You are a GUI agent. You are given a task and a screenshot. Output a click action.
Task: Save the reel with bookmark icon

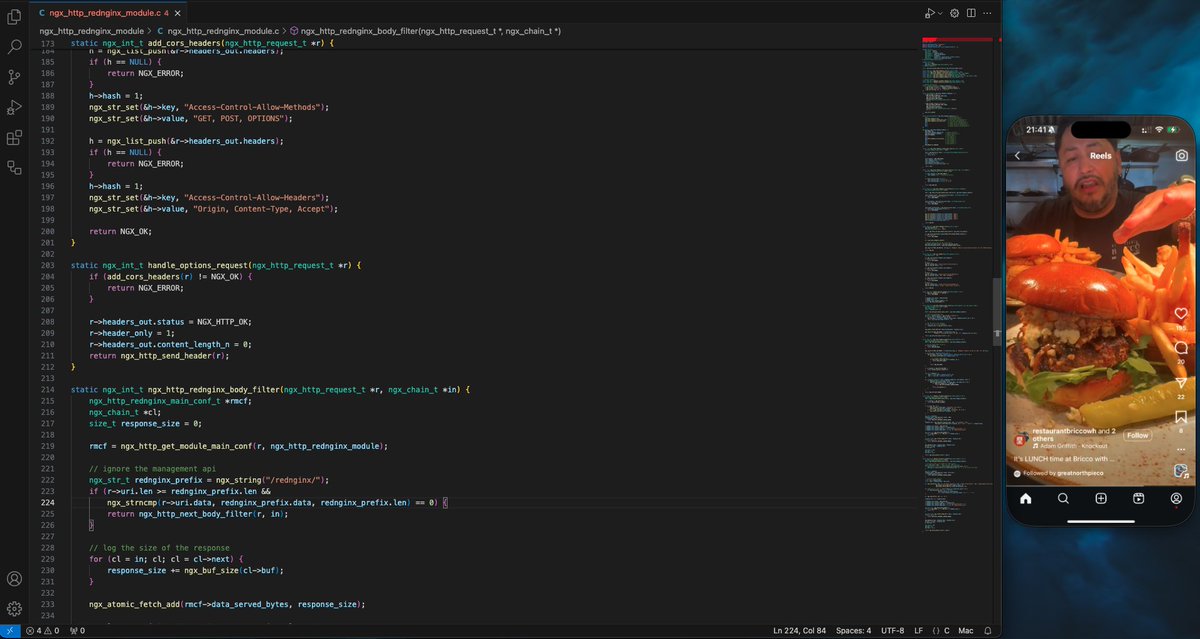(1180, 416)
